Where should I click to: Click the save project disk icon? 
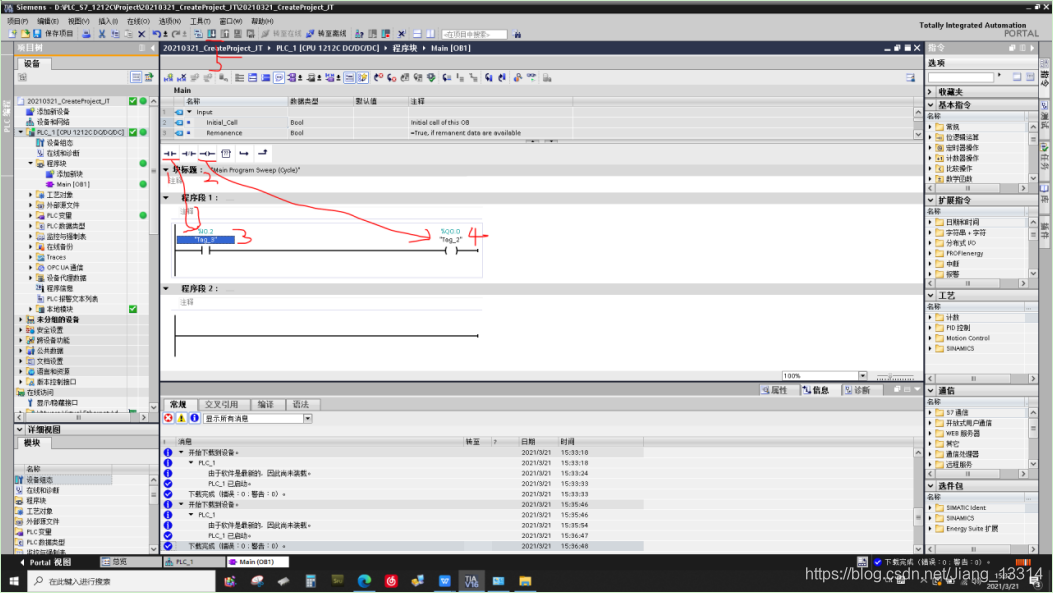coord(37,34)
